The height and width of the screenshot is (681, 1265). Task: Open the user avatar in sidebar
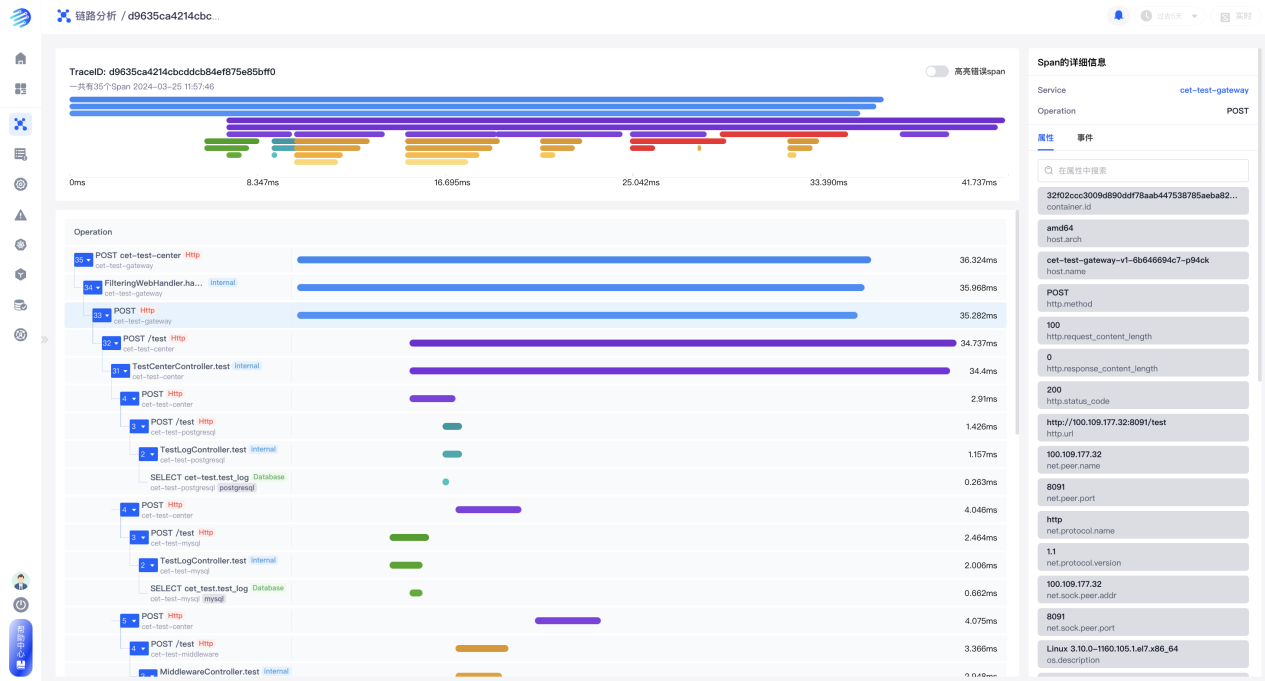20,581
